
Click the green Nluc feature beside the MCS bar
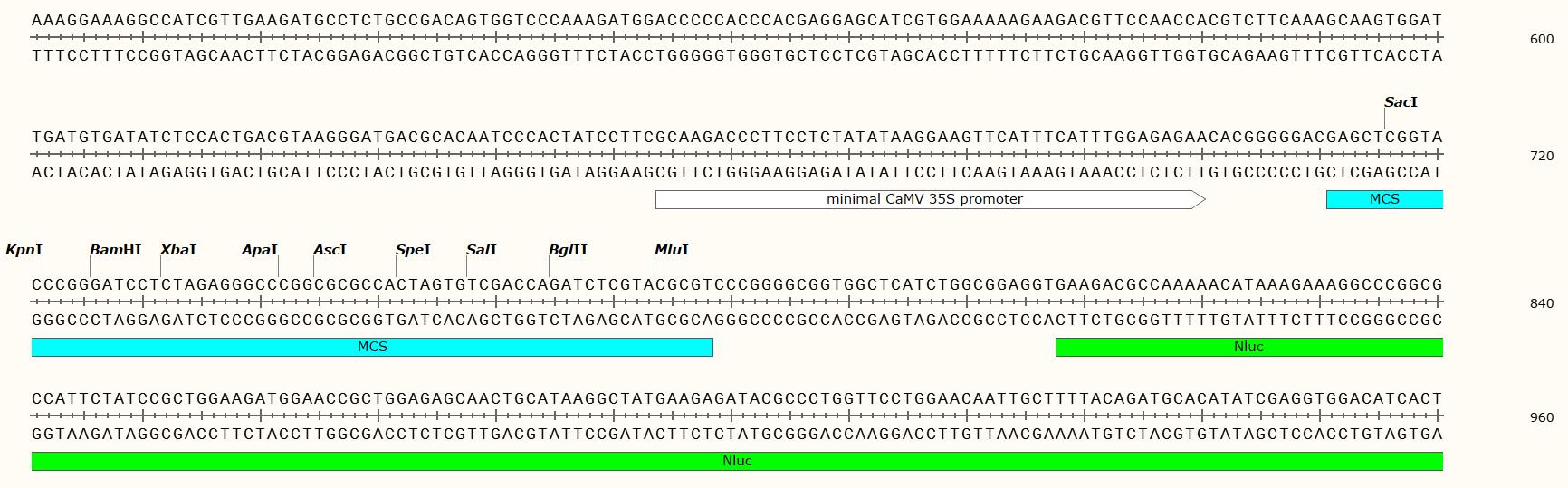[x=1248, y=347]
